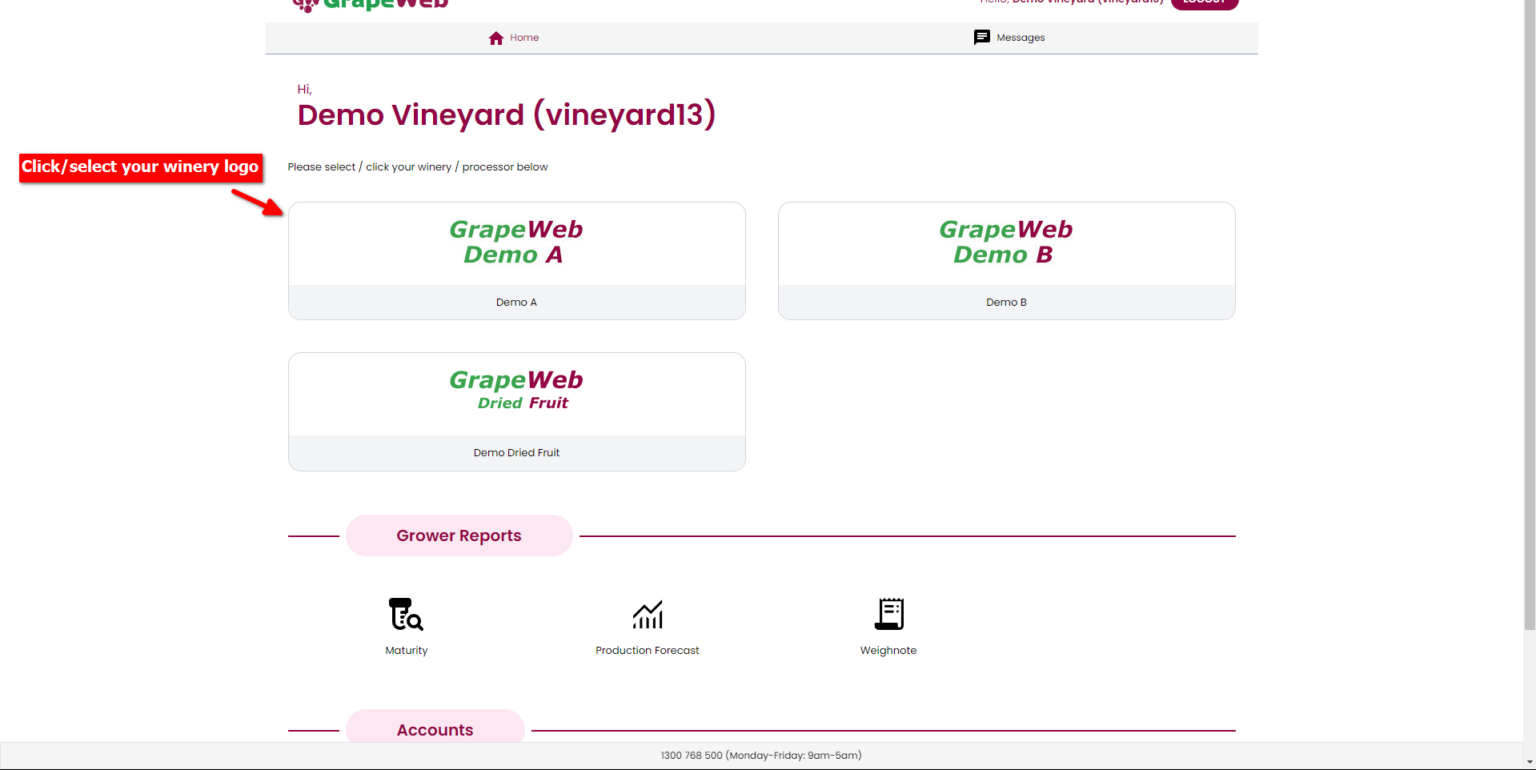Screen dimensions: 1536x770
Task: Click the Messages speech-bubble icon
Action: pos(982,38)
